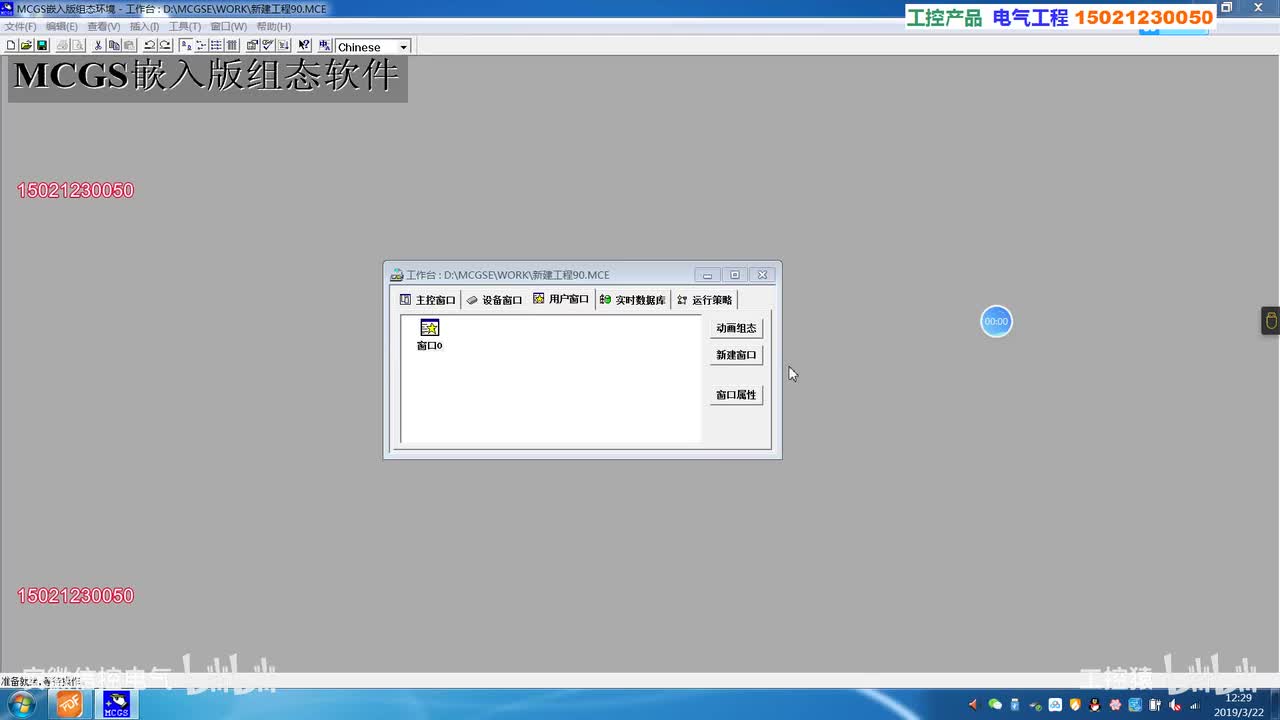Open the Chinese language dropdown

[x=404, y=47]
